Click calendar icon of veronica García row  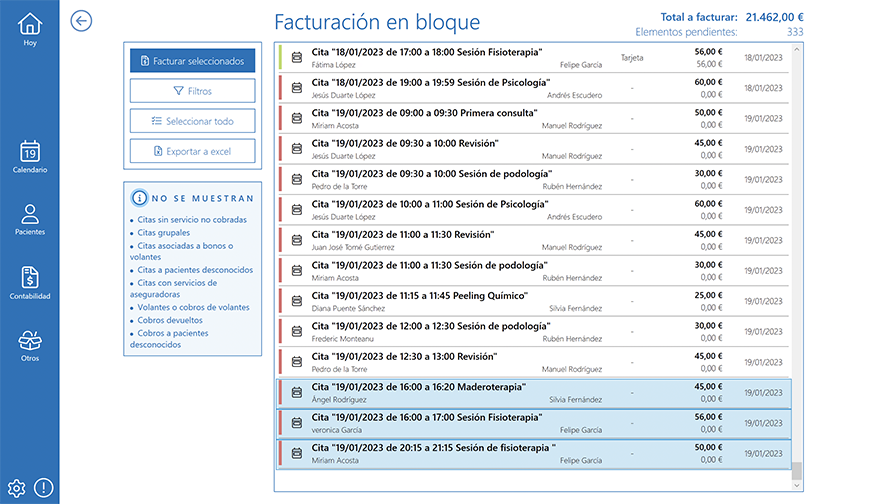tap(297, 423)
